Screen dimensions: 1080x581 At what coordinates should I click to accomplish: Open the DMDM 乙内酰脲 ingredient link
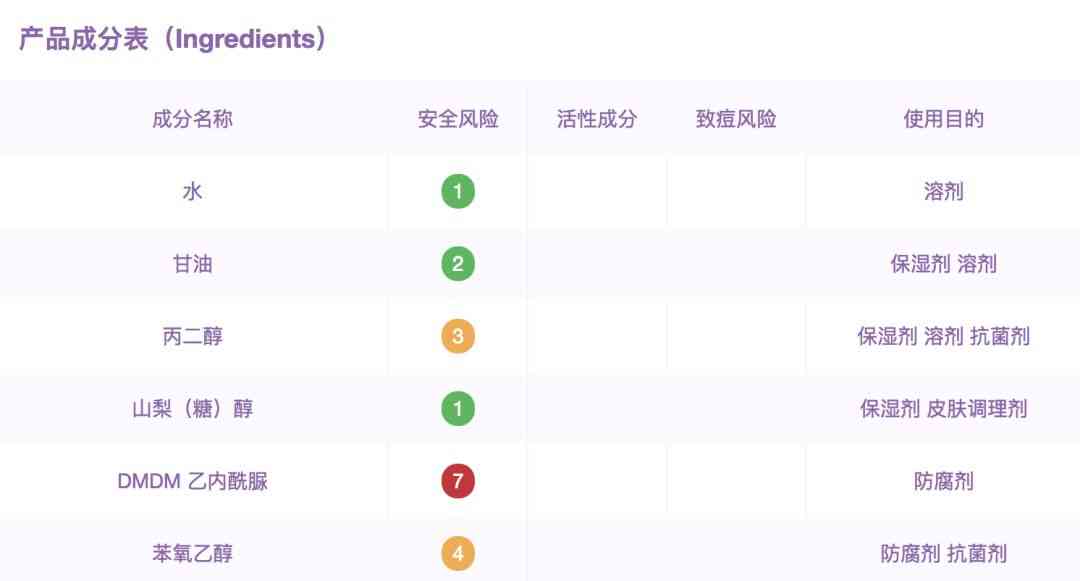point(192,481)
